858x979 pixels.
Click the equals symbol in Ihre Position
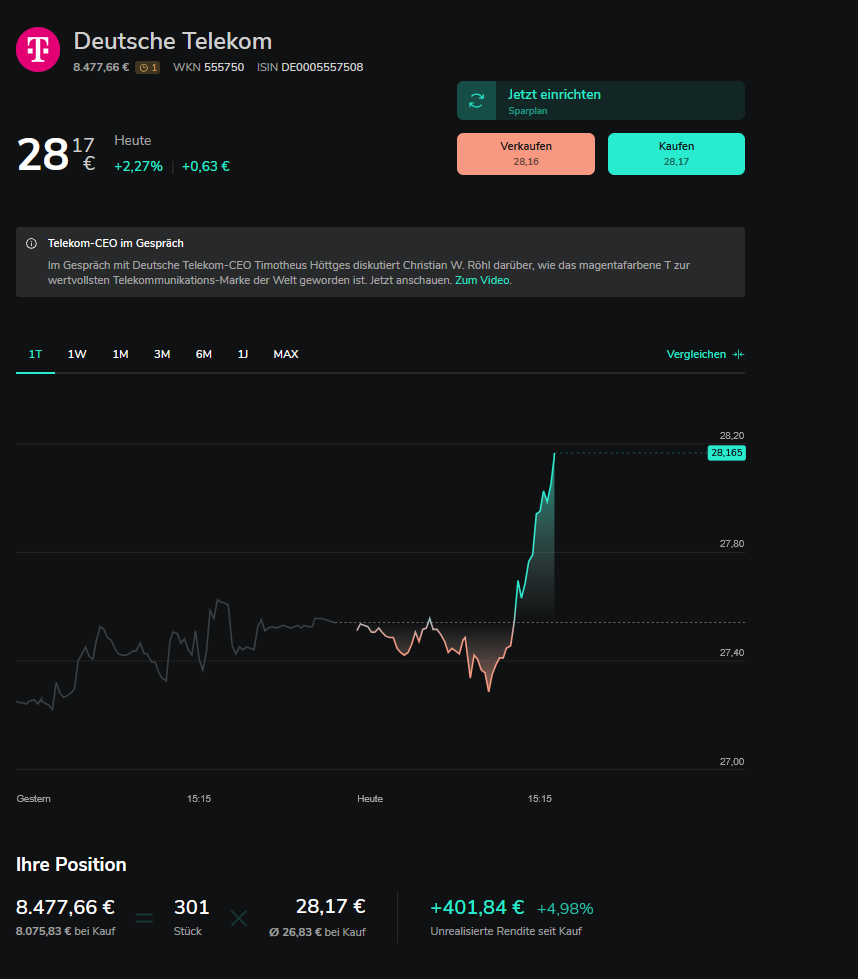[x=145, y=917]
